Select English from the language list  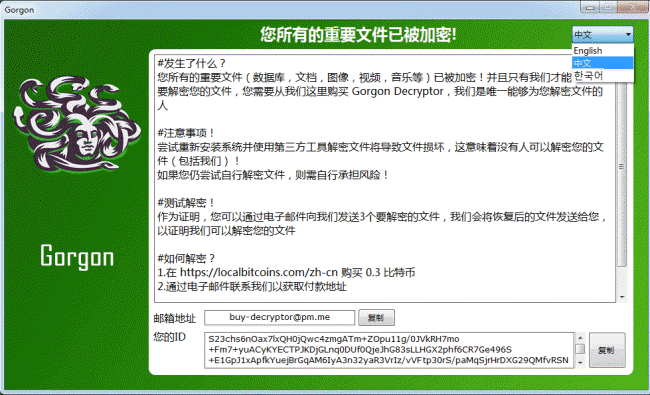[x=602, y=51]
